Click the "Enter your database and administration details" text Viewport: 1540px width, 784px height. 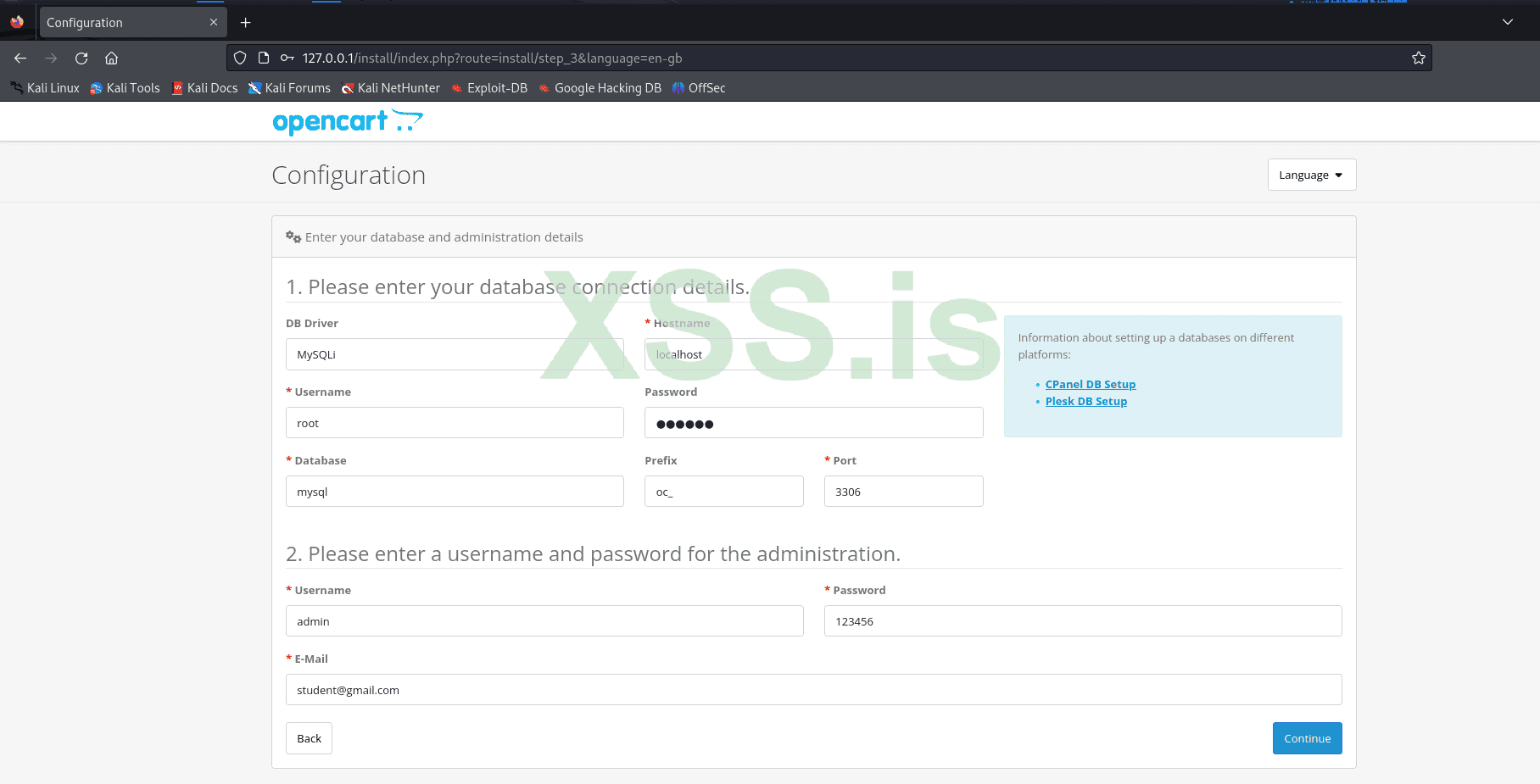click(x=444, y=237)
